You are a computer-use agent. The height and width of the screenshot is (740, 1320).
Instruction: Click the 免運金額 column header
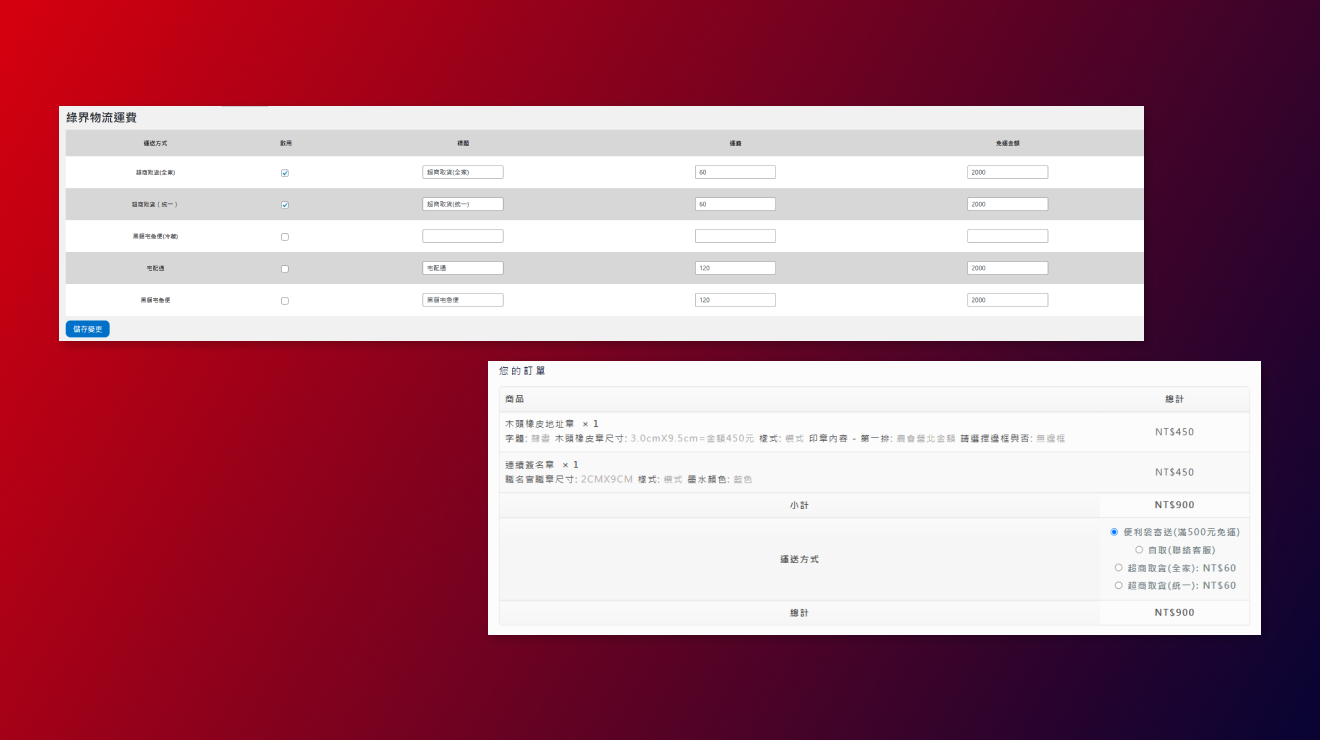(x=1008, y=144)
